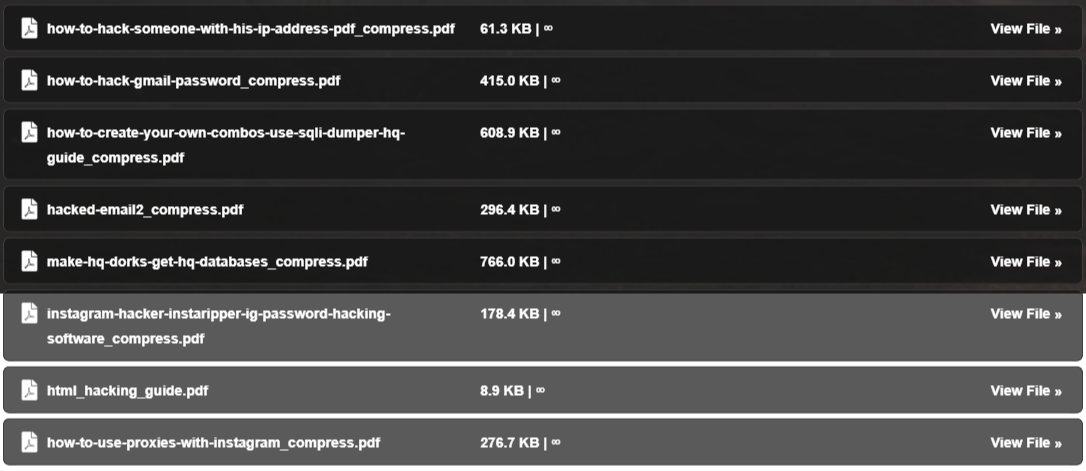Click View File for the 766.0 KB PDF
The image size is (1086, 471).
[x=1025, y=262]
